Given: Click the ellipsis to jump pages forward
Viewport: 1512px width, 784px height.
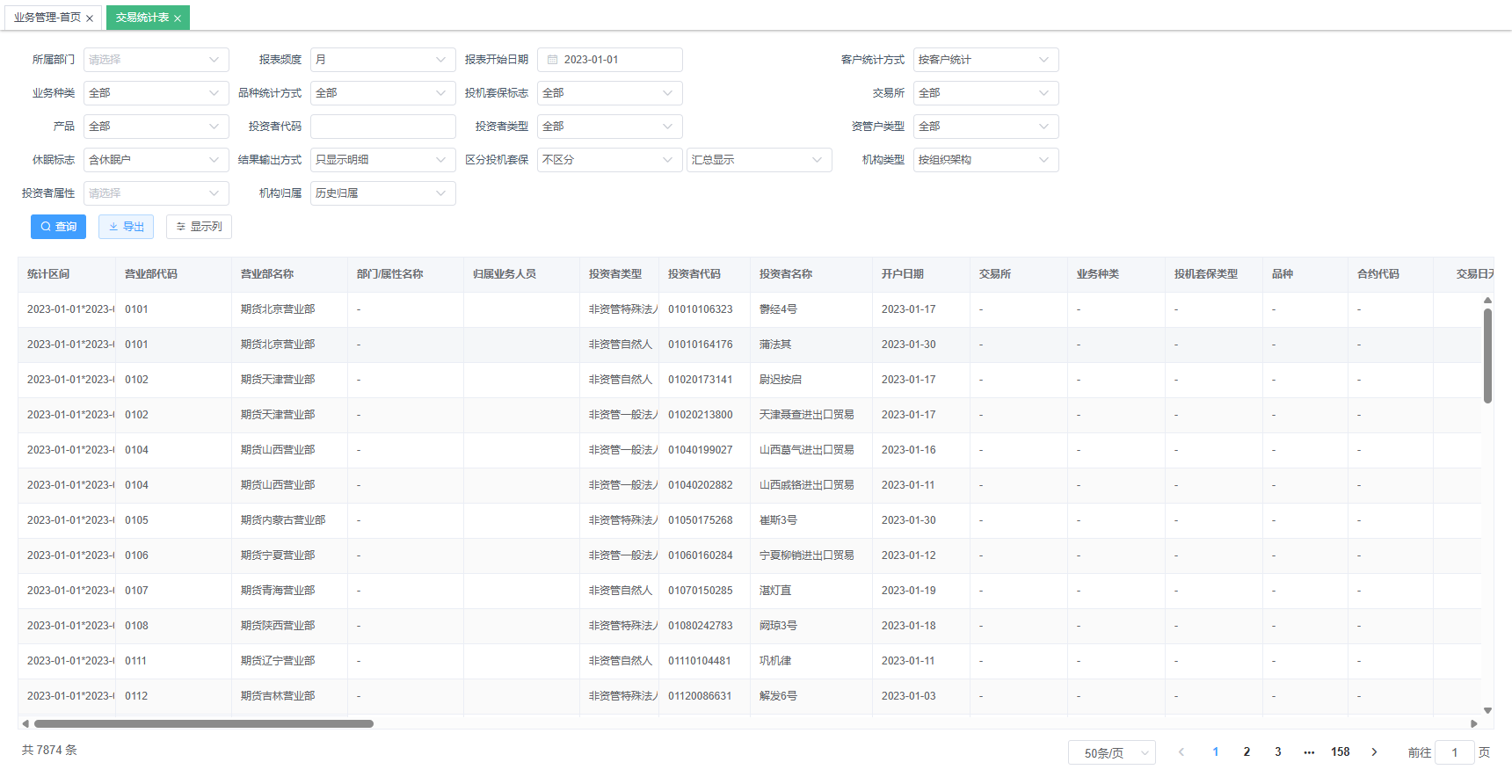Looking at the screenshot, I should tap(1309, 752).
